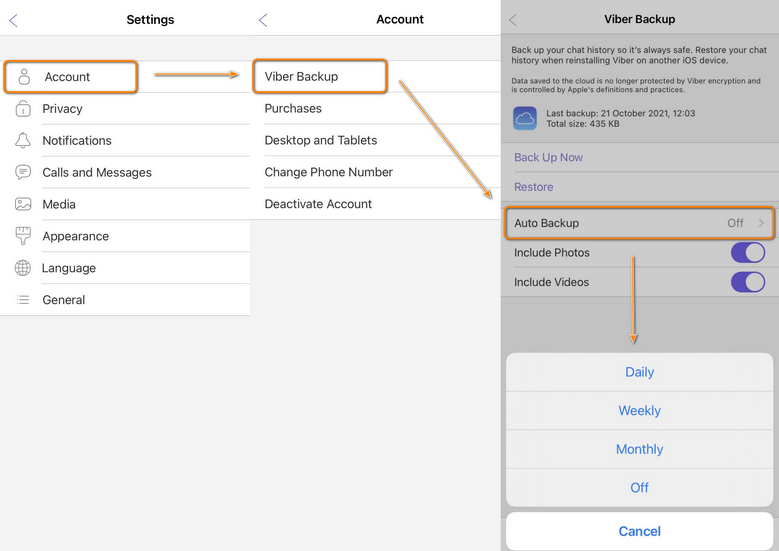
Task: Click the Auto Backup Off value
Action: [735, 223]
